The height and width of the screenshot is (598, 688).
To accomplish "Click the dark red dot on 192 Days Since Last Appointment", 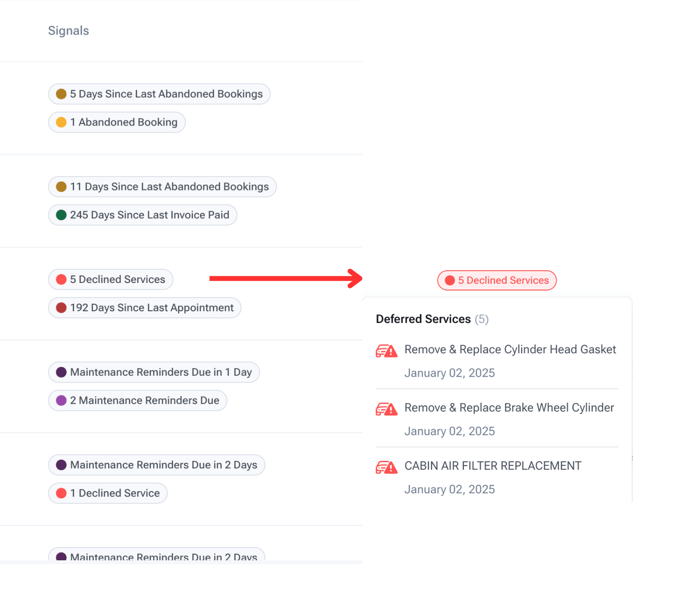I will pos(61,308).
